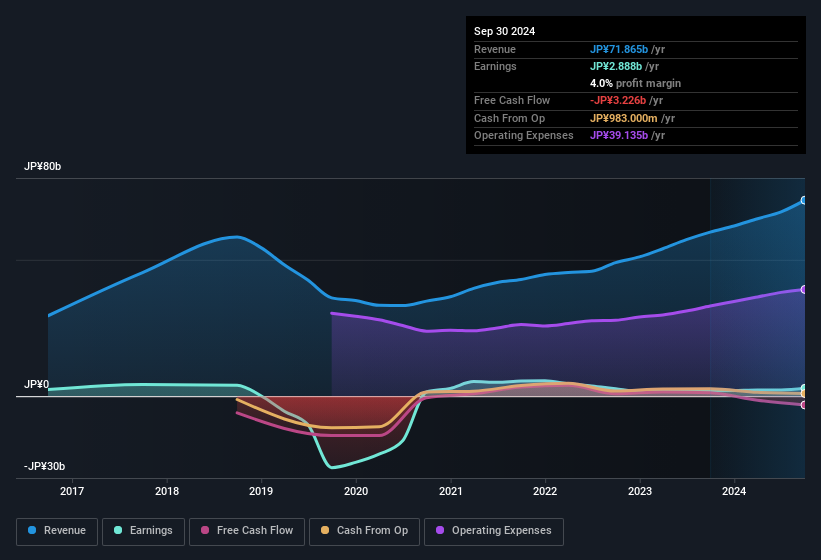Select the Revenue line endpoint marker
Image resolution: width=821 pixels, height=560 pixels.
804,201
